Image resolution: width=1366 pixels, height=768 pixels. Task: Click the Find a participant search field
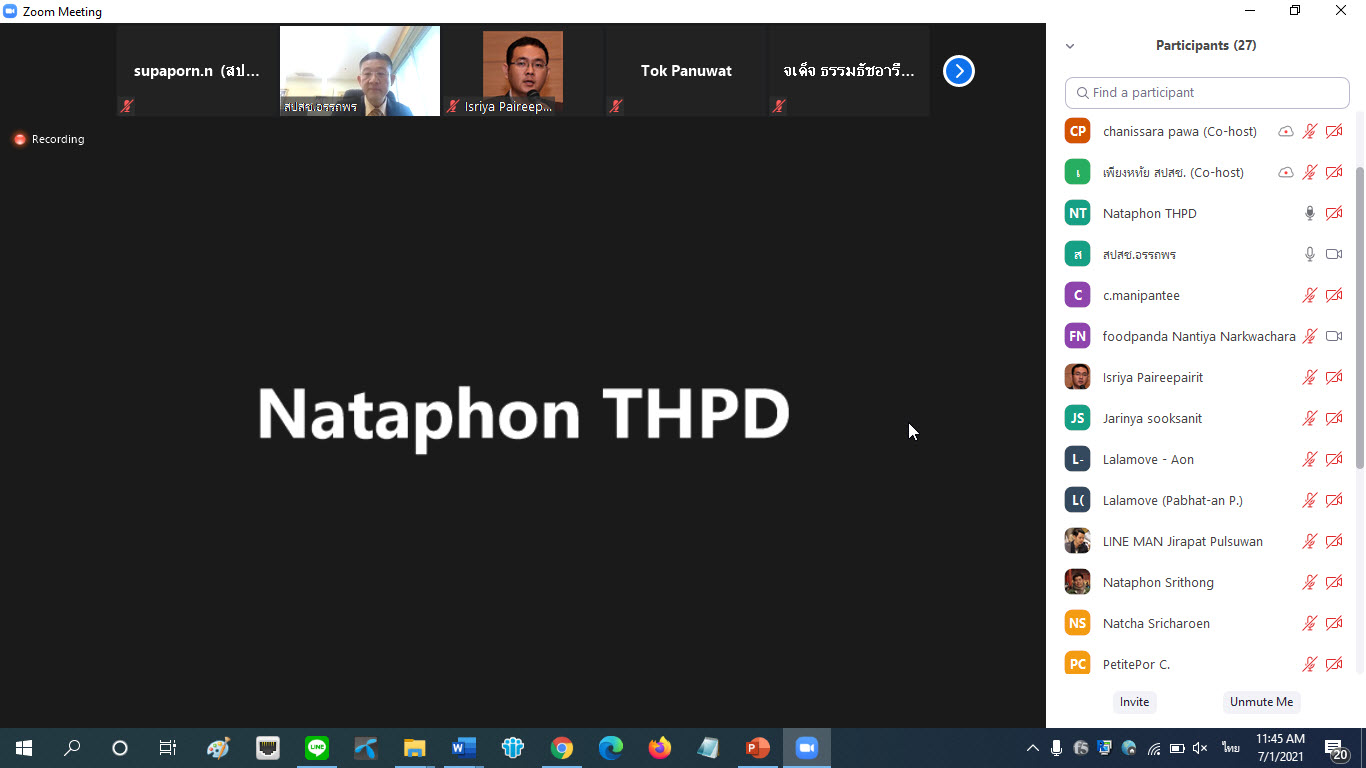pos(1207,92)
